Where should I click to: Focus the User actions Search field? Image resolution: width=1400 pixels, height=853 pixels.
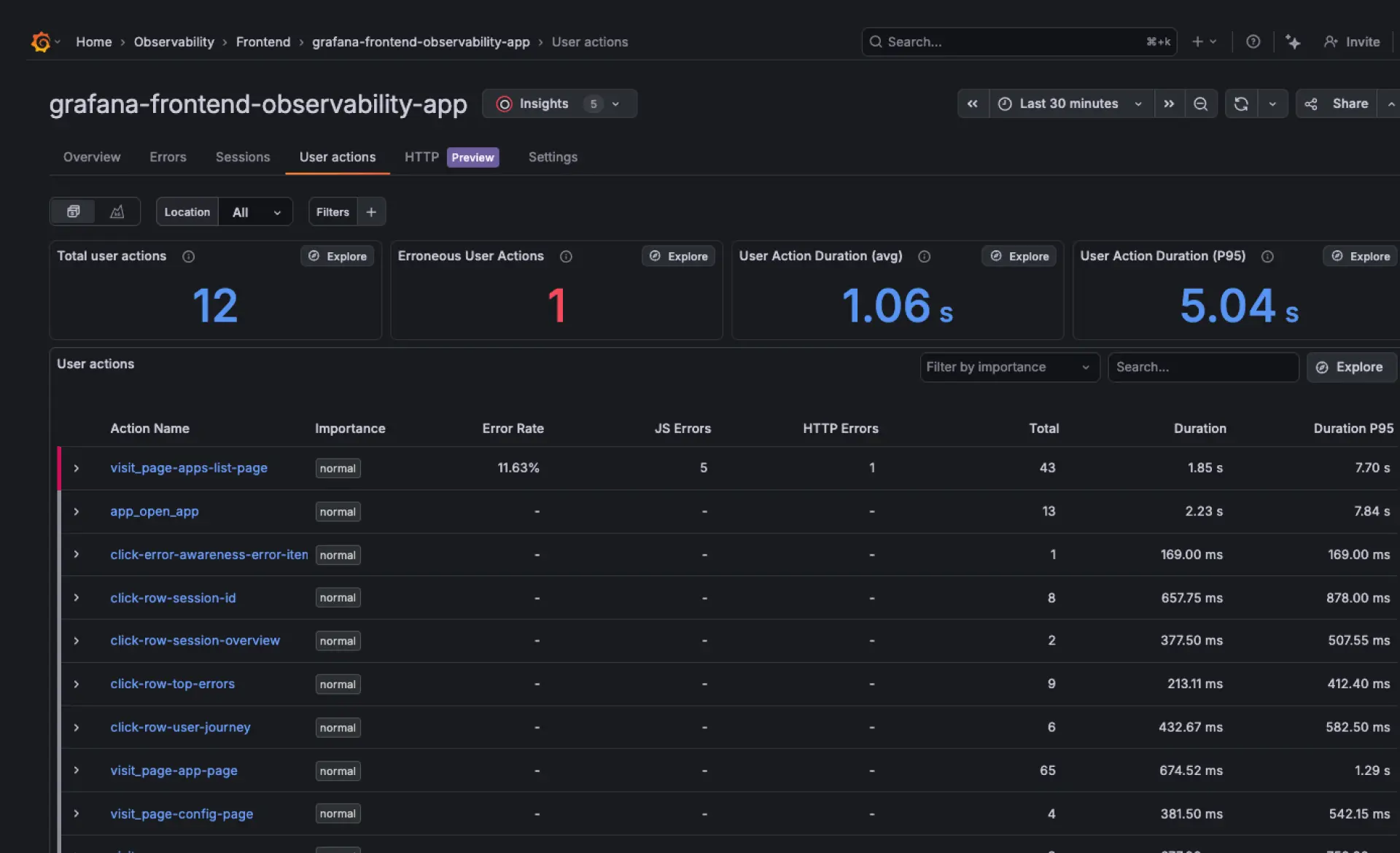[1203, 367]
